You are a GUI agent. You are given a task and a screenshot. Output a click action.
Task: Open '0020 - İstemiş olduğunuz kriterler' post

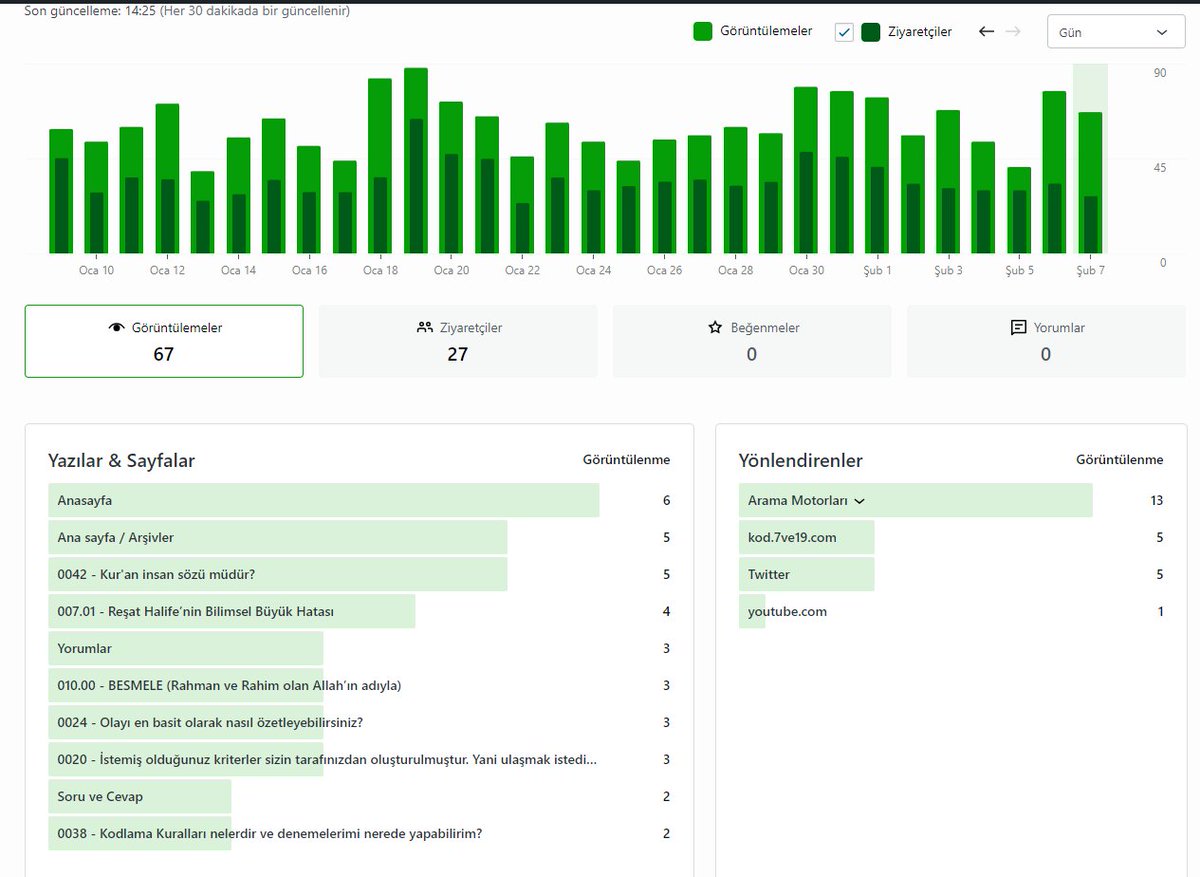click(x=359, y=760)
